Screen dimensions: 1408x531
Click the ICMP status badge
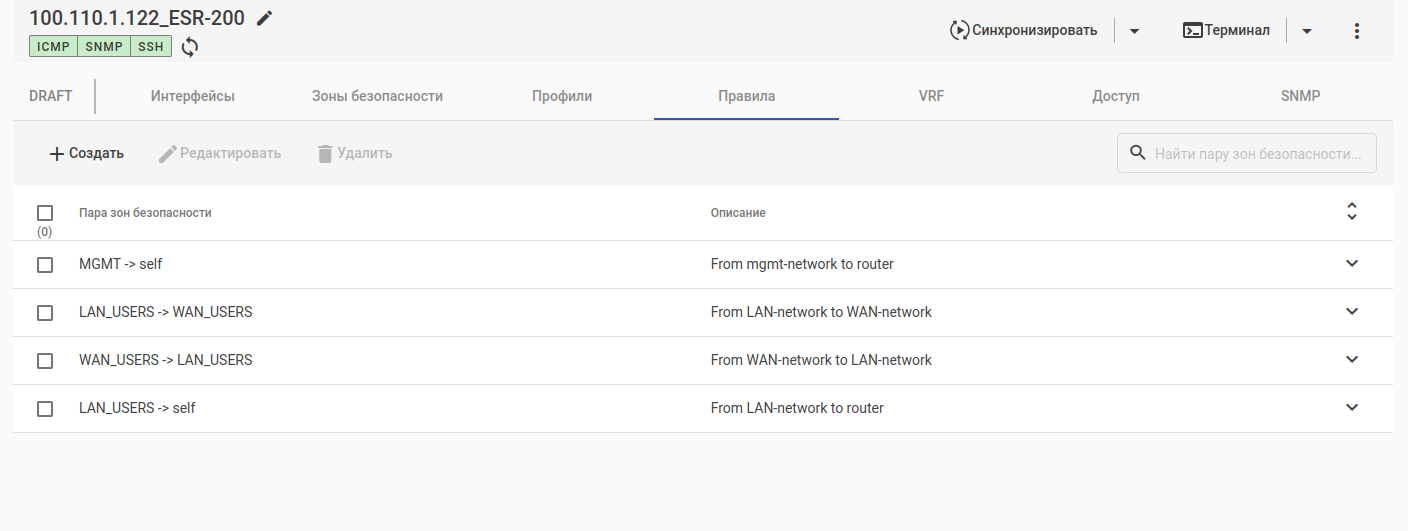pyautogui.click(x=54, y=46)
